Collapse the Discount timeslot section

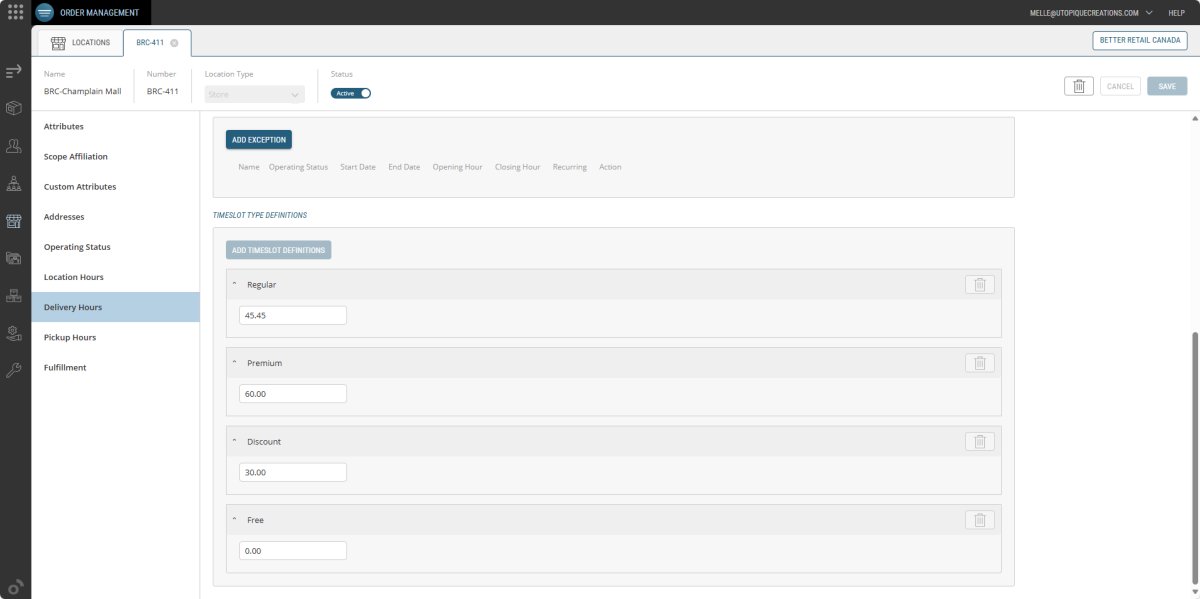235,441
